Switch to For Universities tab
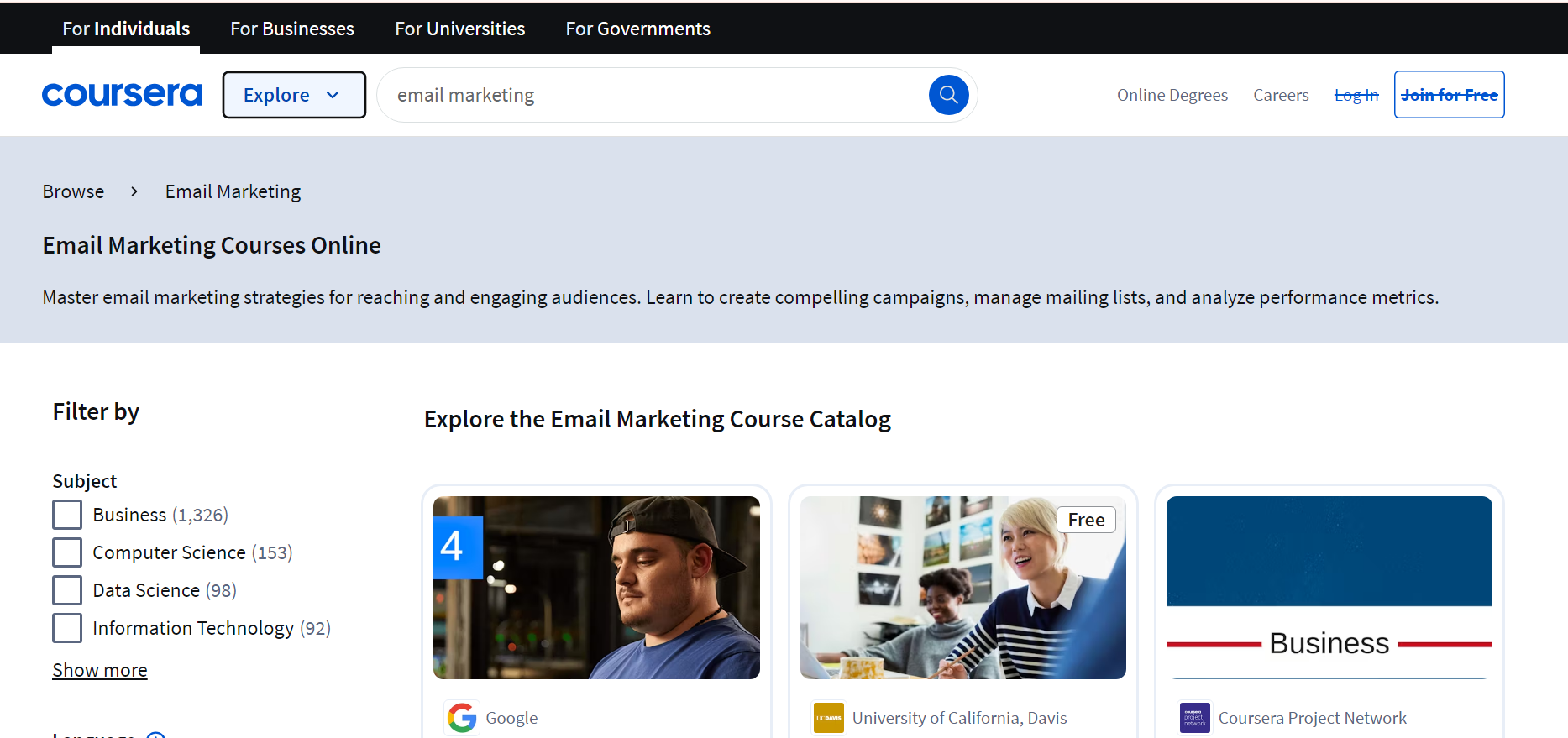Screen dimensions: 1568x738 pyautogui.click(x=460, y=29)
